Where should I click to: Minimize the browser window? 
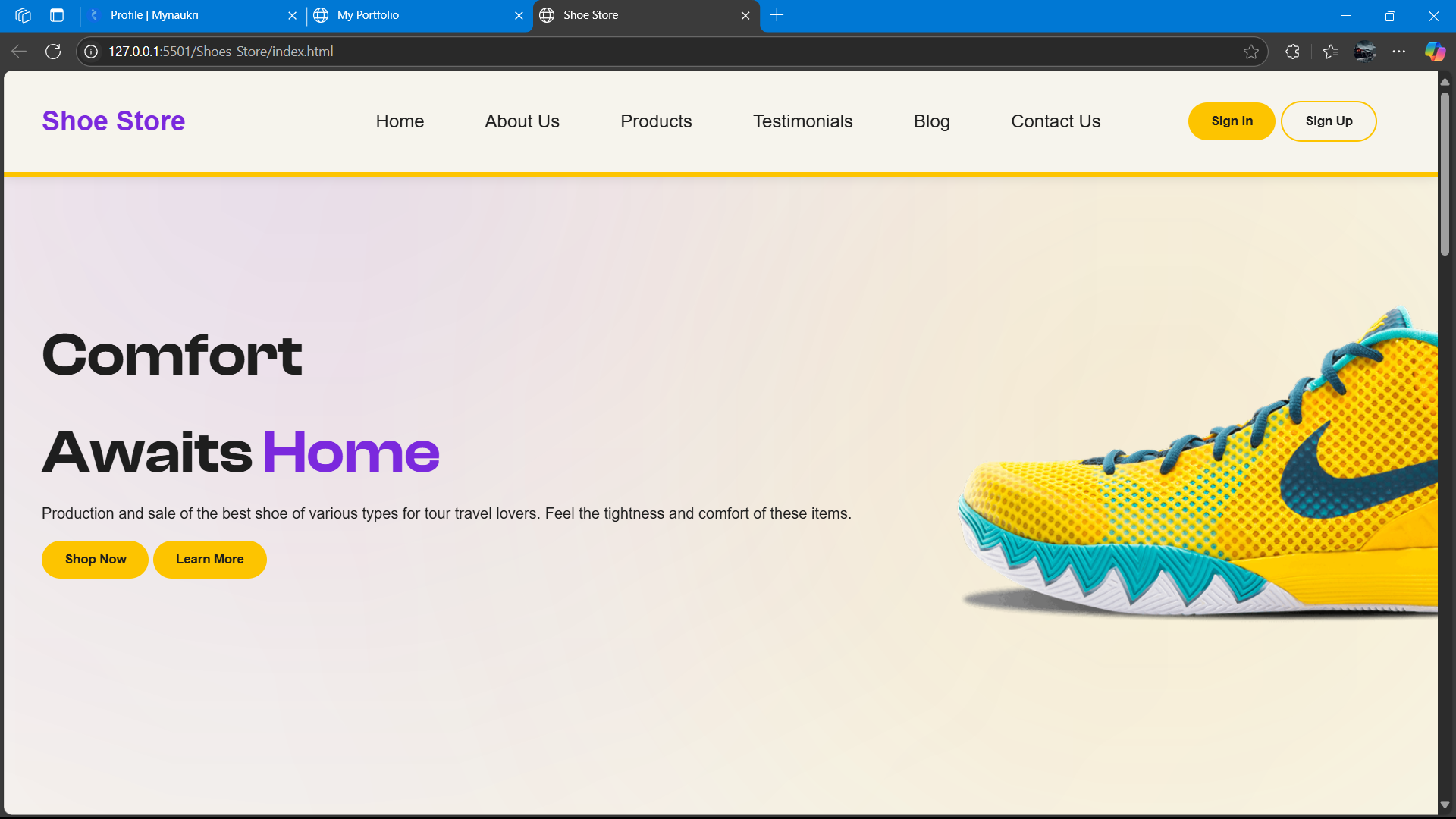[1347, 15]
